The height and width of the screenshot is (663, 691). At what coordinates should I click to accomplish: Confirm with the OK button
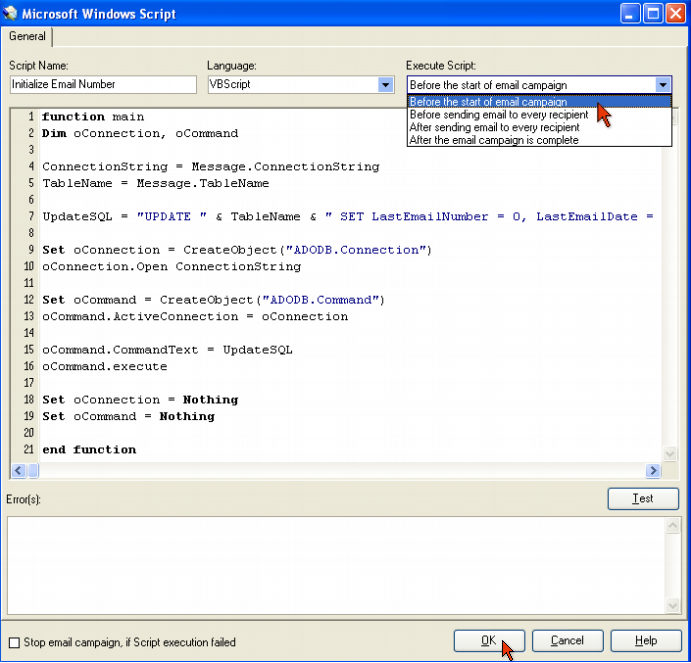click(x=489, y=641)
